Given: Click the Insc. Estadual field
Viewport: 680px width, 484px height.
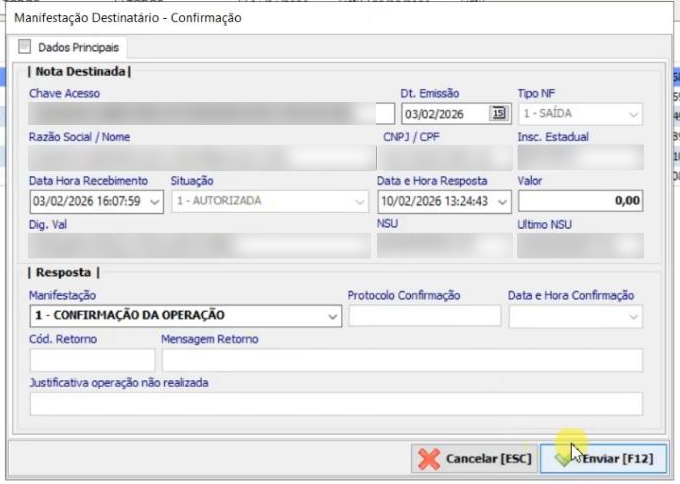Looking at the screenshot, I should coord(580,158).
